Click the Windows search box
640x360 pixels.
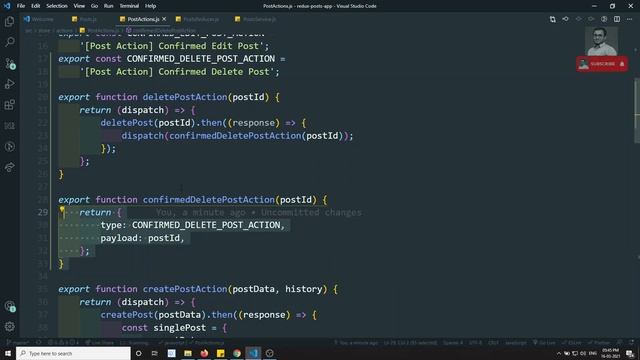pos(73,353)
